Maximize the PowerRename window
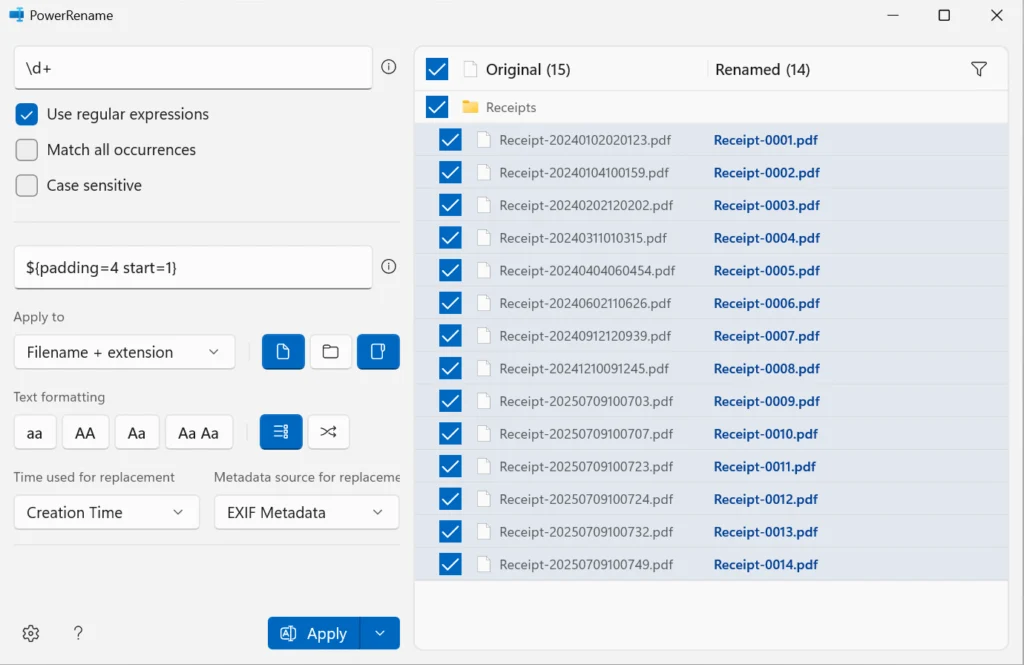Viewport: 1024px width, 665px height. pos(944,15)
